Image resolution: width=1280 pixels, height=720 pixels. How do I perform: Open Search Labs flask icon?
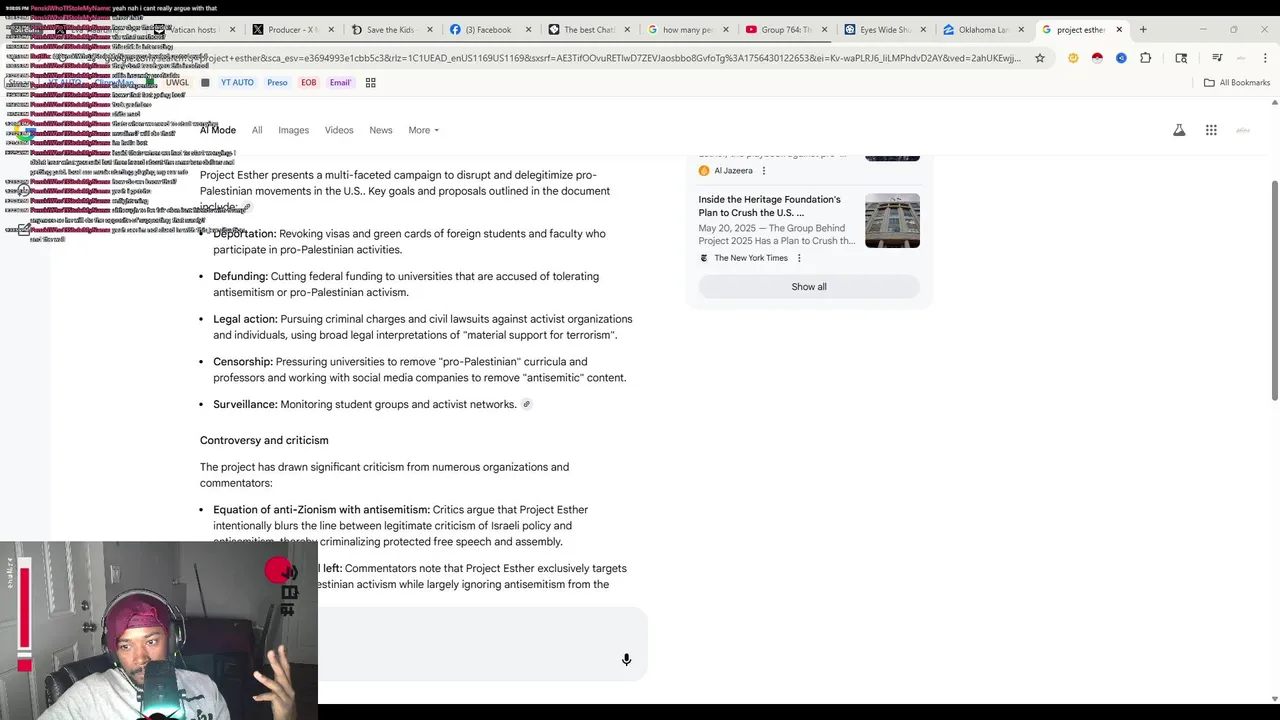[1179, 130]
